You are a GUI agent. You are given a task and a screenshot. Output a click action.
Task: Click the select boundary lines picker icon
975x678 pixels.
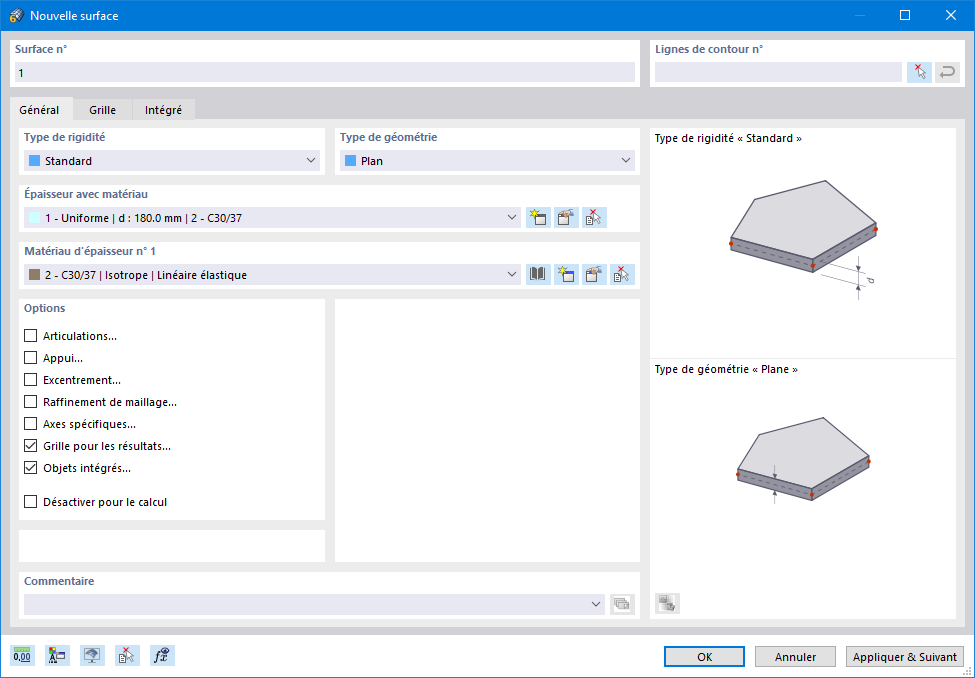pyautogui.click(x=919, y=72)
